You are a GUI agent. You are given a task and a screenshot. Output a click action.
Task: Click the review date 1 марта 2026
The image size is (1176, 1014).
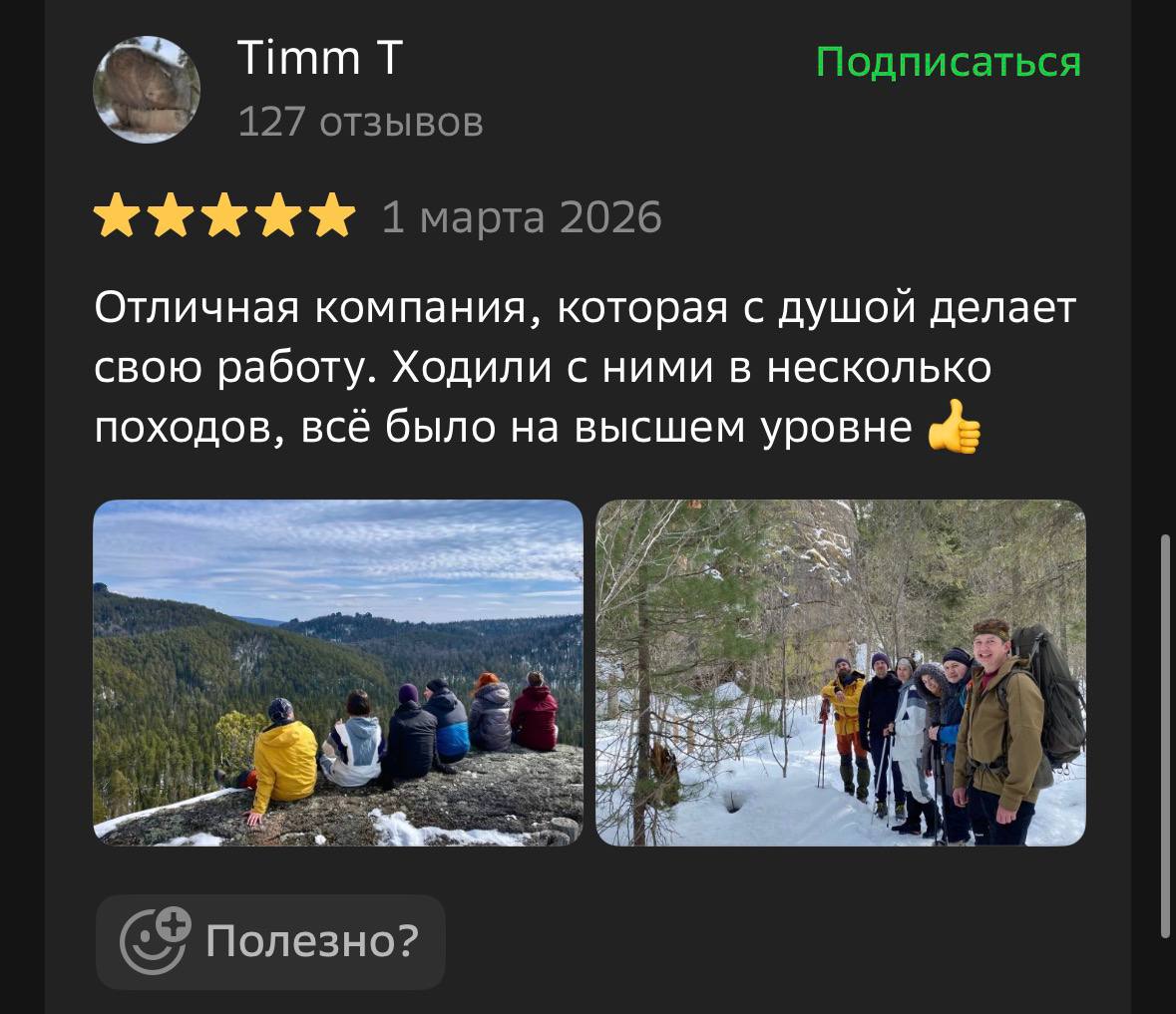522,217
